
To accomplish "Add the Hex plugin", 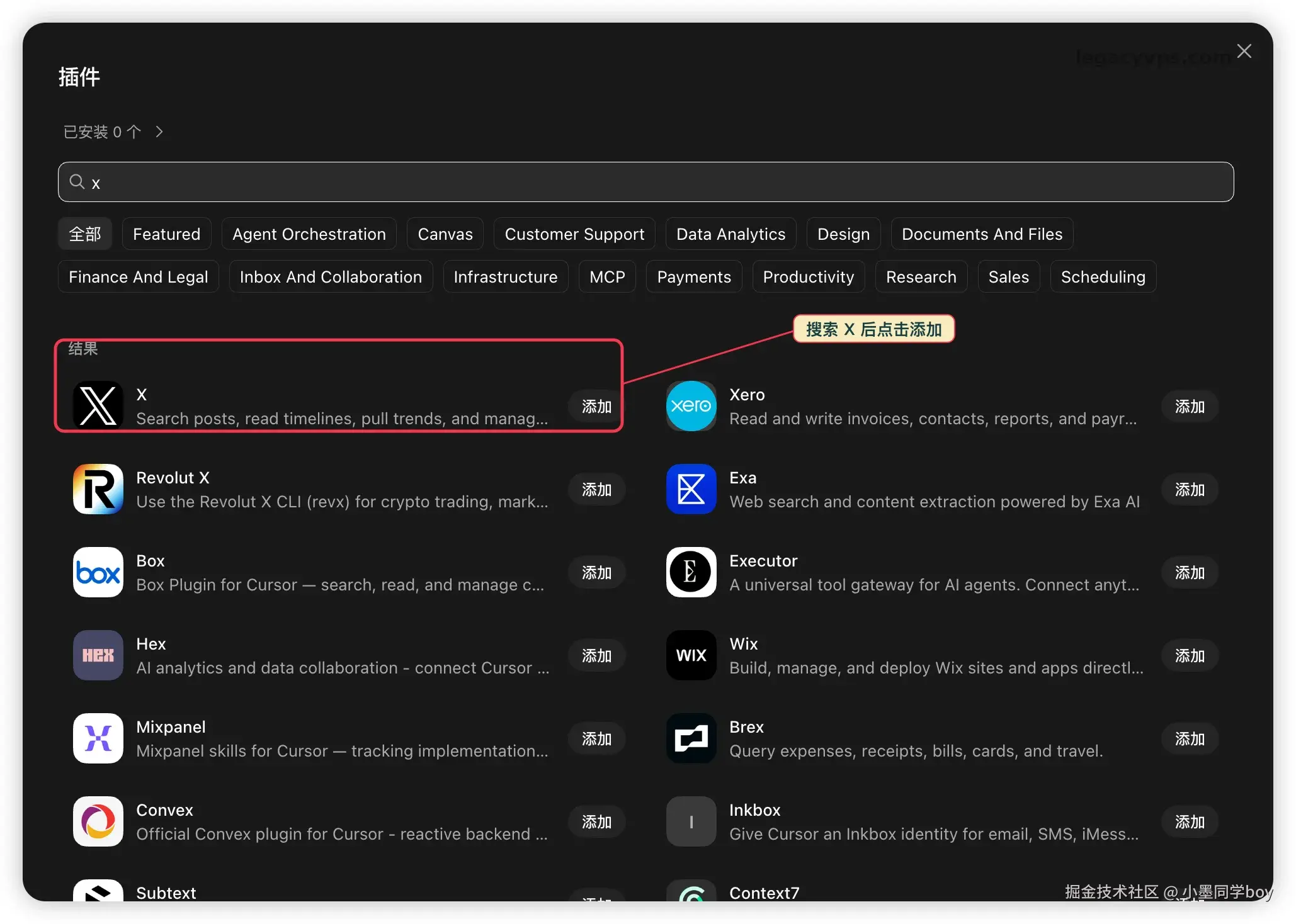I will 596,656.
